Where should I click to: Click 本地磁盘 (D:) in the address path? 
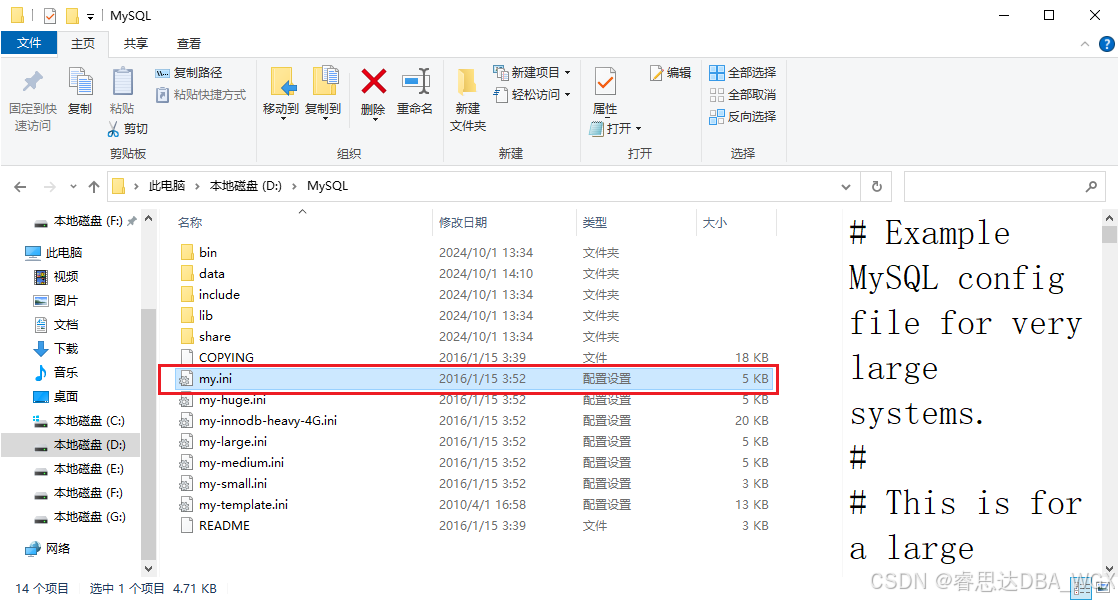tap(245, 186)
